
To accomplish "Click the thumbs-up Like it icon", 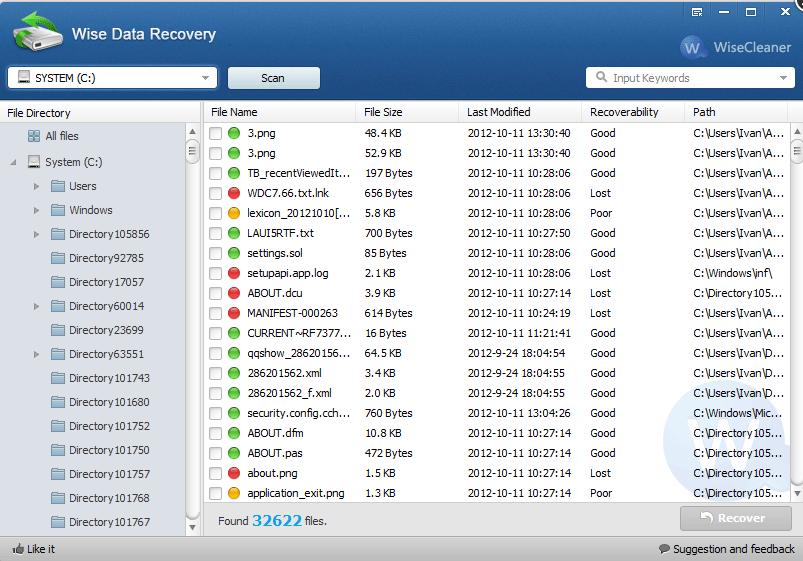I will click(18, 549).
